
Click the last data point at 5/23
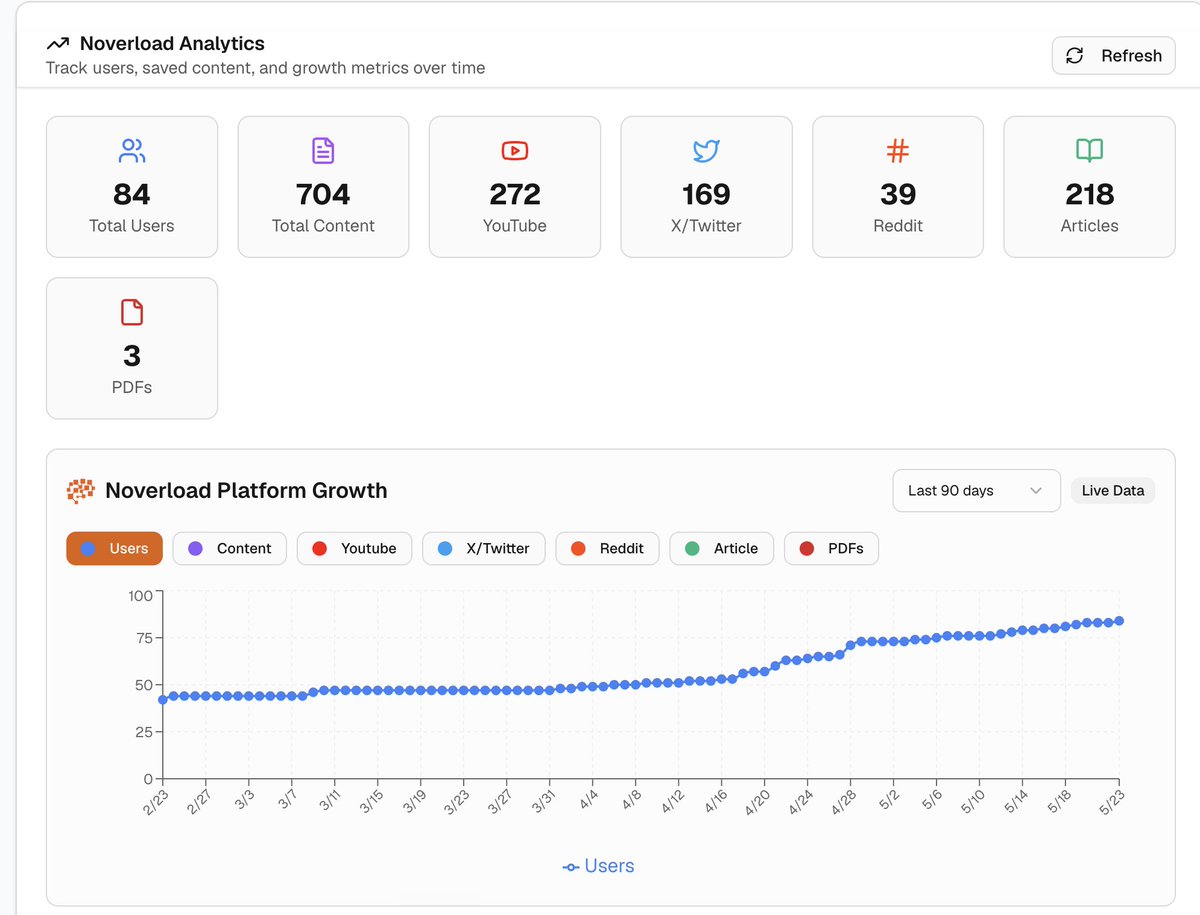[1119, 621]
